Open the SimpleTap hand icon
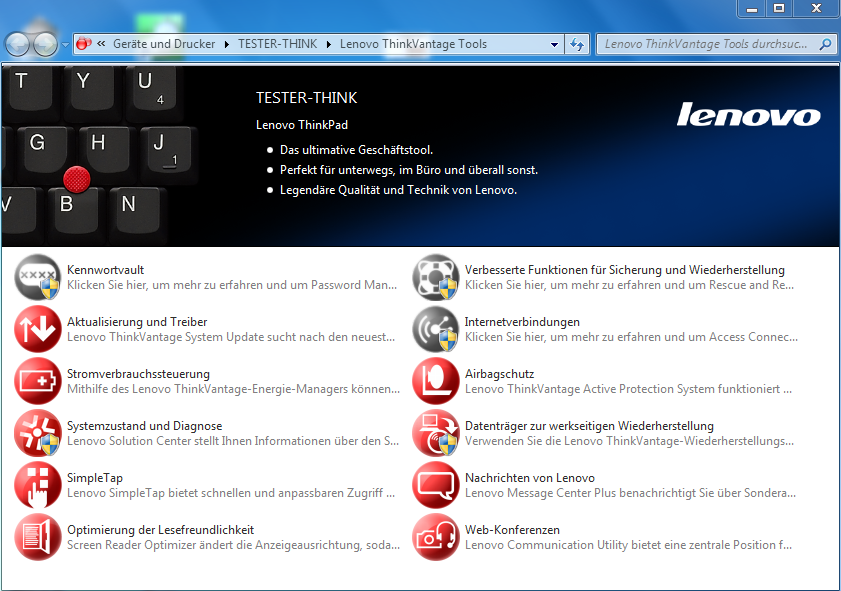Screen dimensions: 841x591 click(38, 485)
